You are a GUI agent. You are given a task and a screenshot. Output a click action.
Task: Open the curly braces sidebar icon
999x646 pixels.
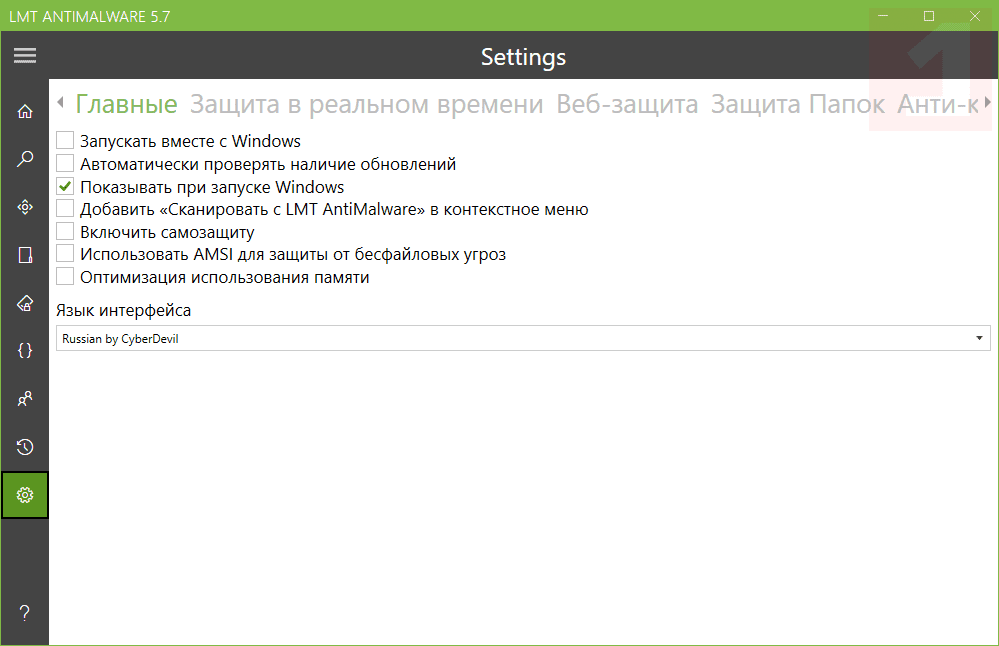[x=25, y=351]
